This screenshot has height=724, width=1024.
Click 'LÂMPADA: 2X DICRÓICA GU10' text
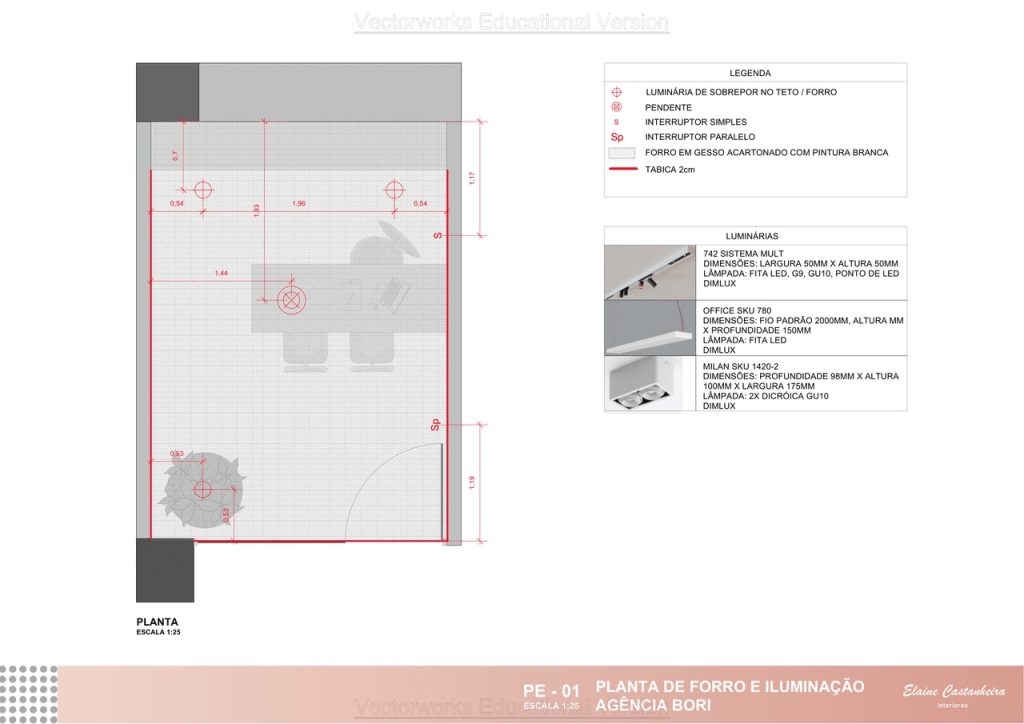pos(765,396)
